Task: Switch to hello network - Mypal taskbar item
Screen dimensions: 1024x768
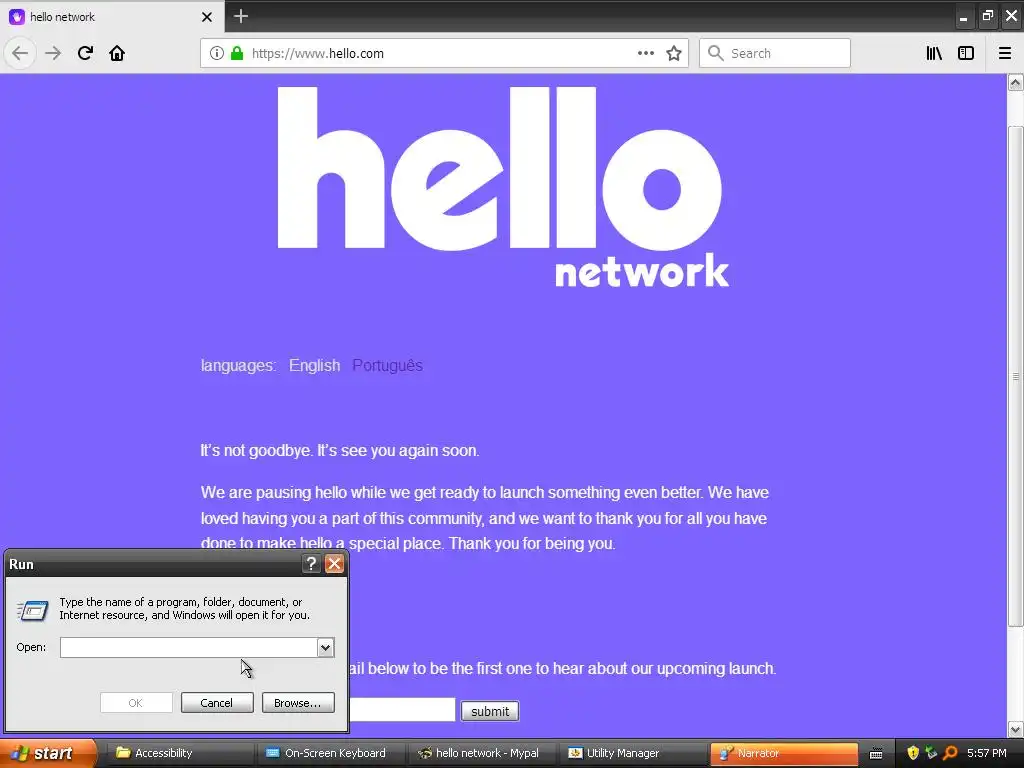Action: (483, 753)
